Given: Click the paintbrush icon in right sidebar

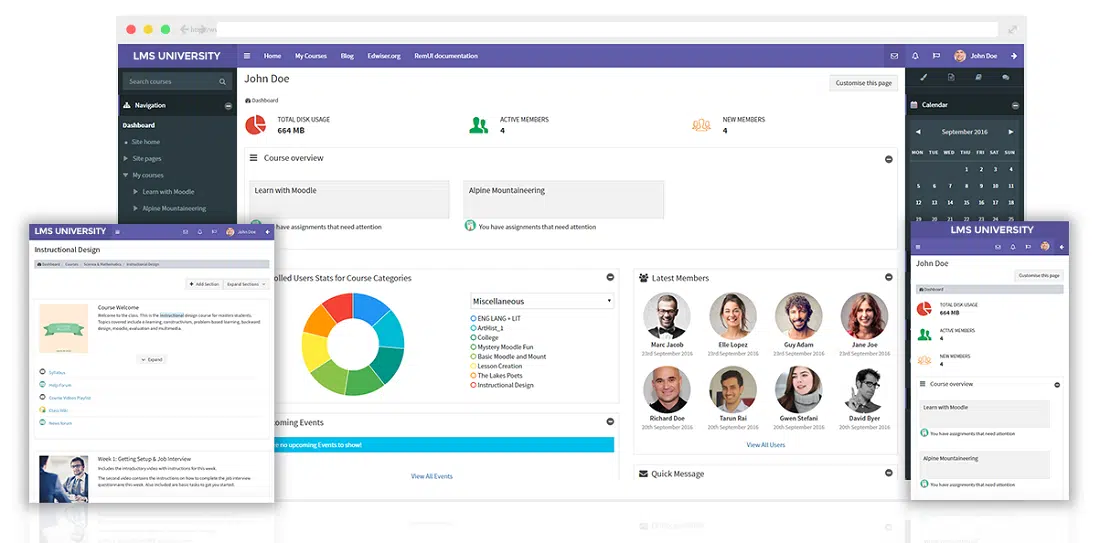Looking at the screenshot, I should [x=923, y=77].
